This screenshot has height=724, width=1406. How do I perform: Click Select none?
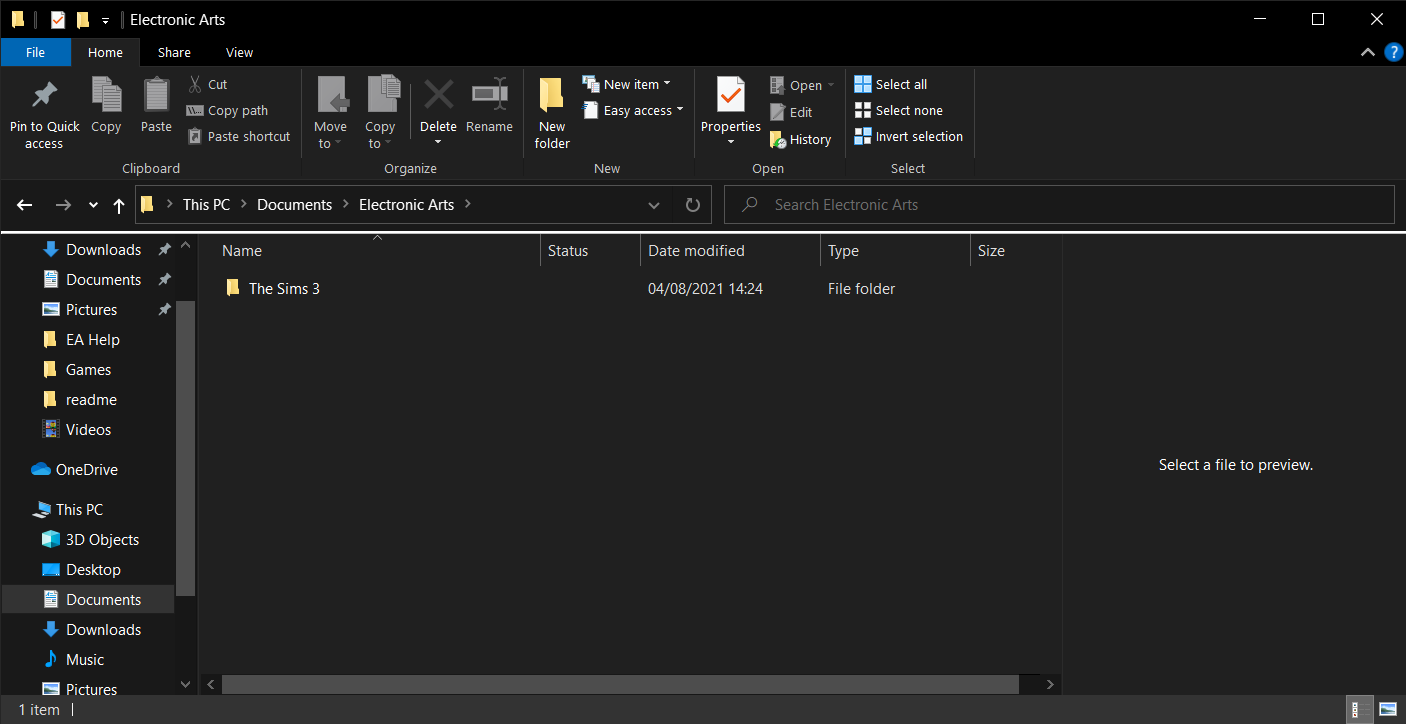[x=899, y=111]
